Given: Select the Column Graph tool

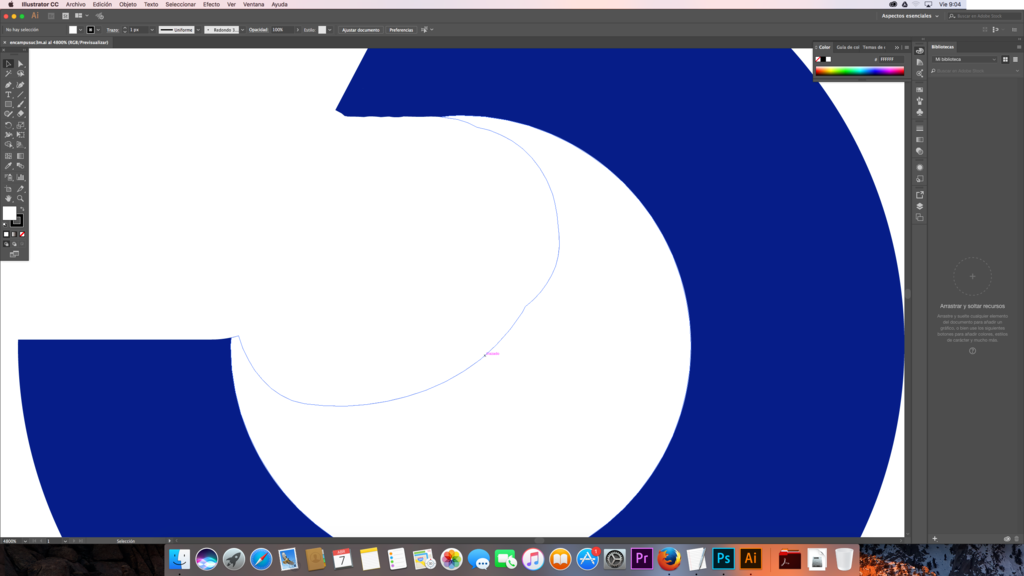Looking at the screenshot, I should (20, 177).
